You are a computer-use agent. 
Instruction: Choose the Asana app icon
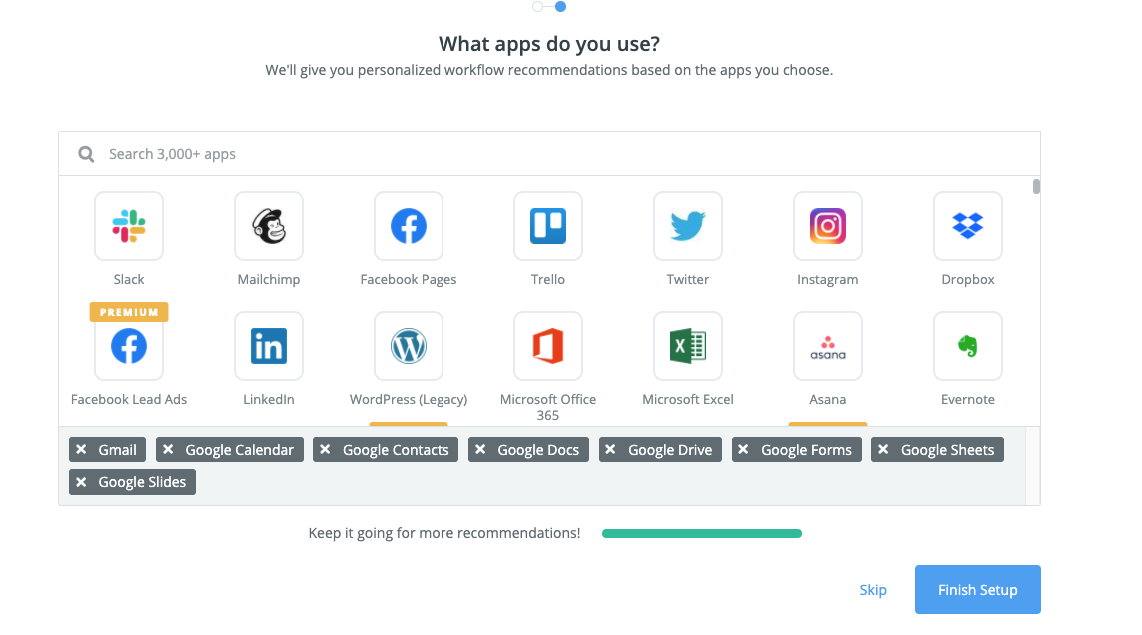coord(827,346)
